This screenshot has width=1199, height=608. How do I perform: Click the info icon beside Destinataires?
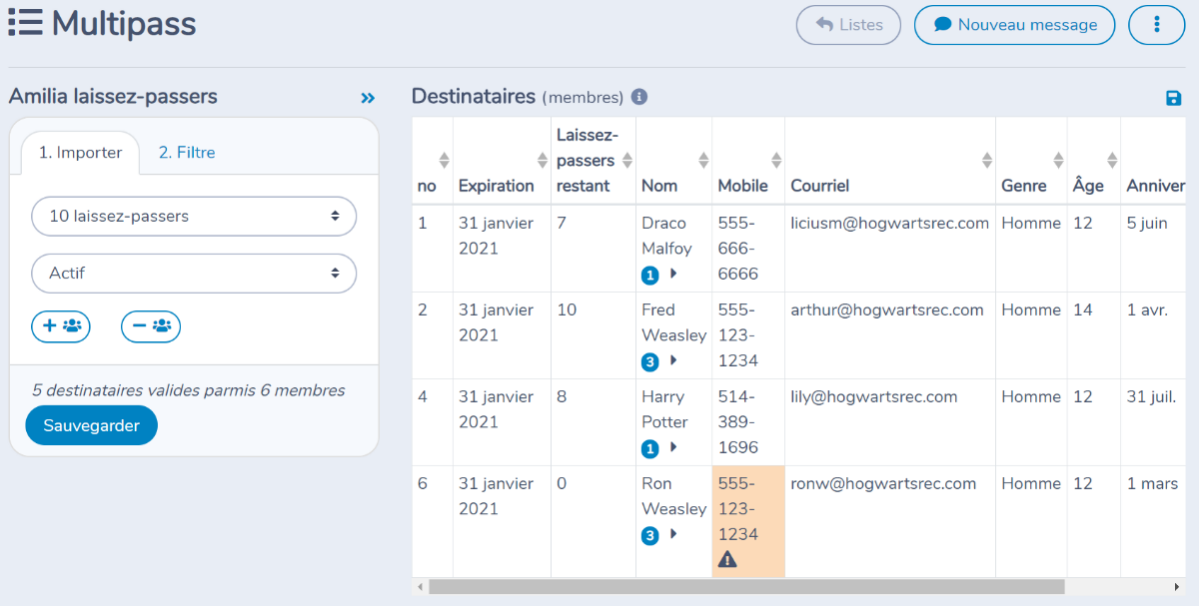(x=639, y=97)
